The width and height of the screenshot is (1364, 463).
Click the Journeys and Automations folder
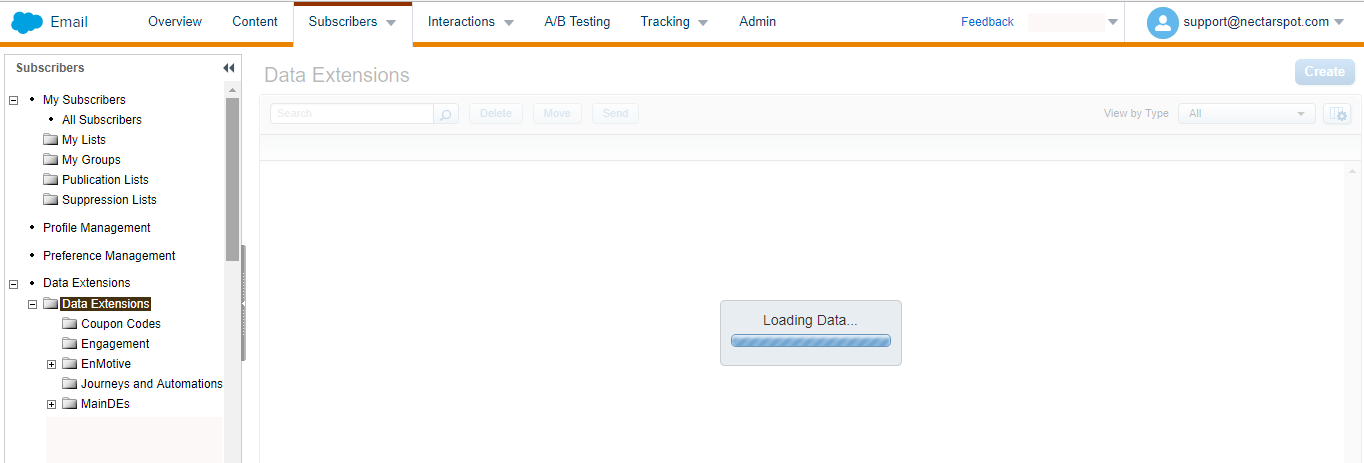pyautogui.click(x=151, y=384)
